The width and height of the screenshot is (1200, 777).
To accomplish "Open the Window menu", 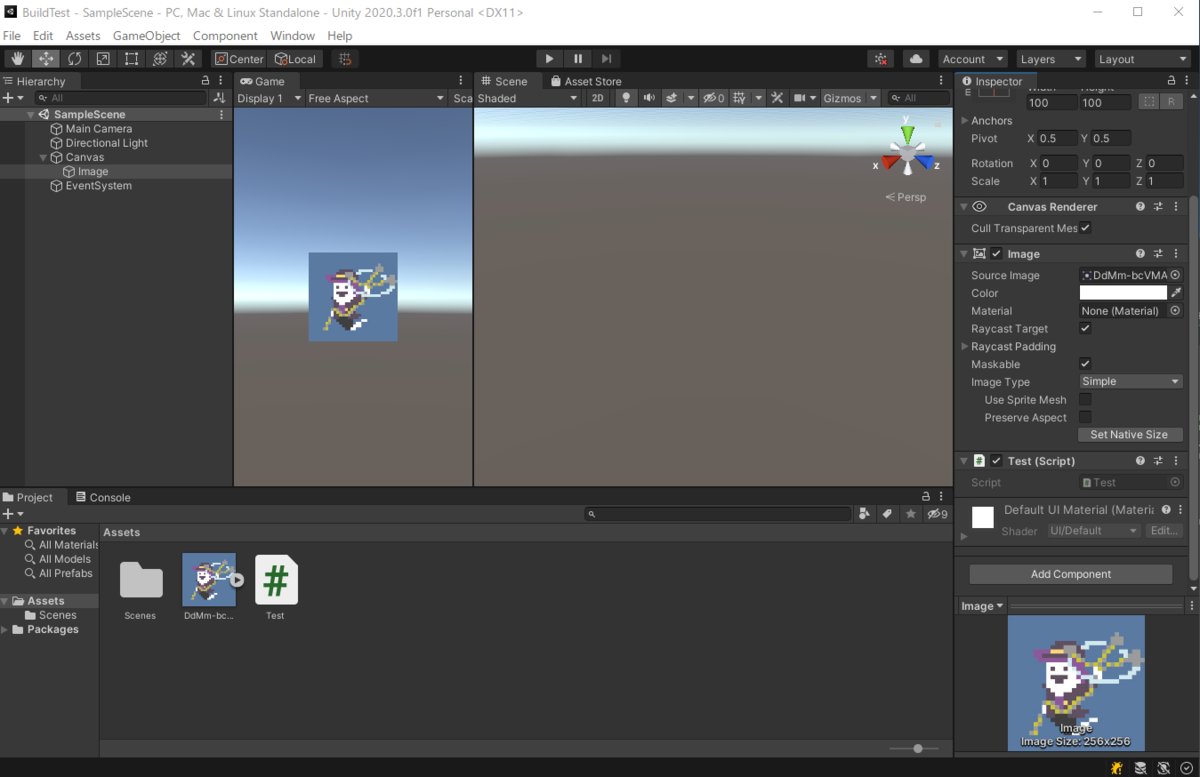I will coord(293,35).
